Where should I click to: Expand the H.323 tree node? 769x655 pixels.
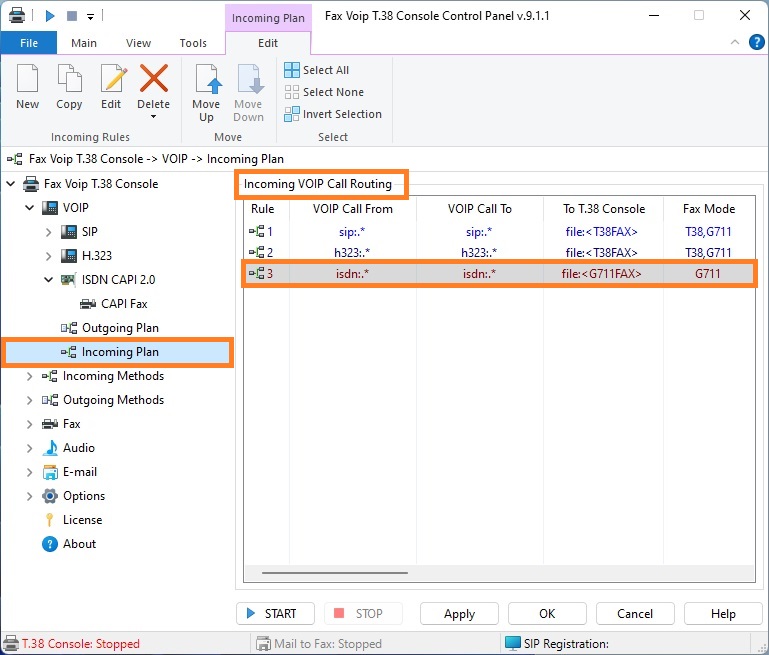click(x=49, y=256)
